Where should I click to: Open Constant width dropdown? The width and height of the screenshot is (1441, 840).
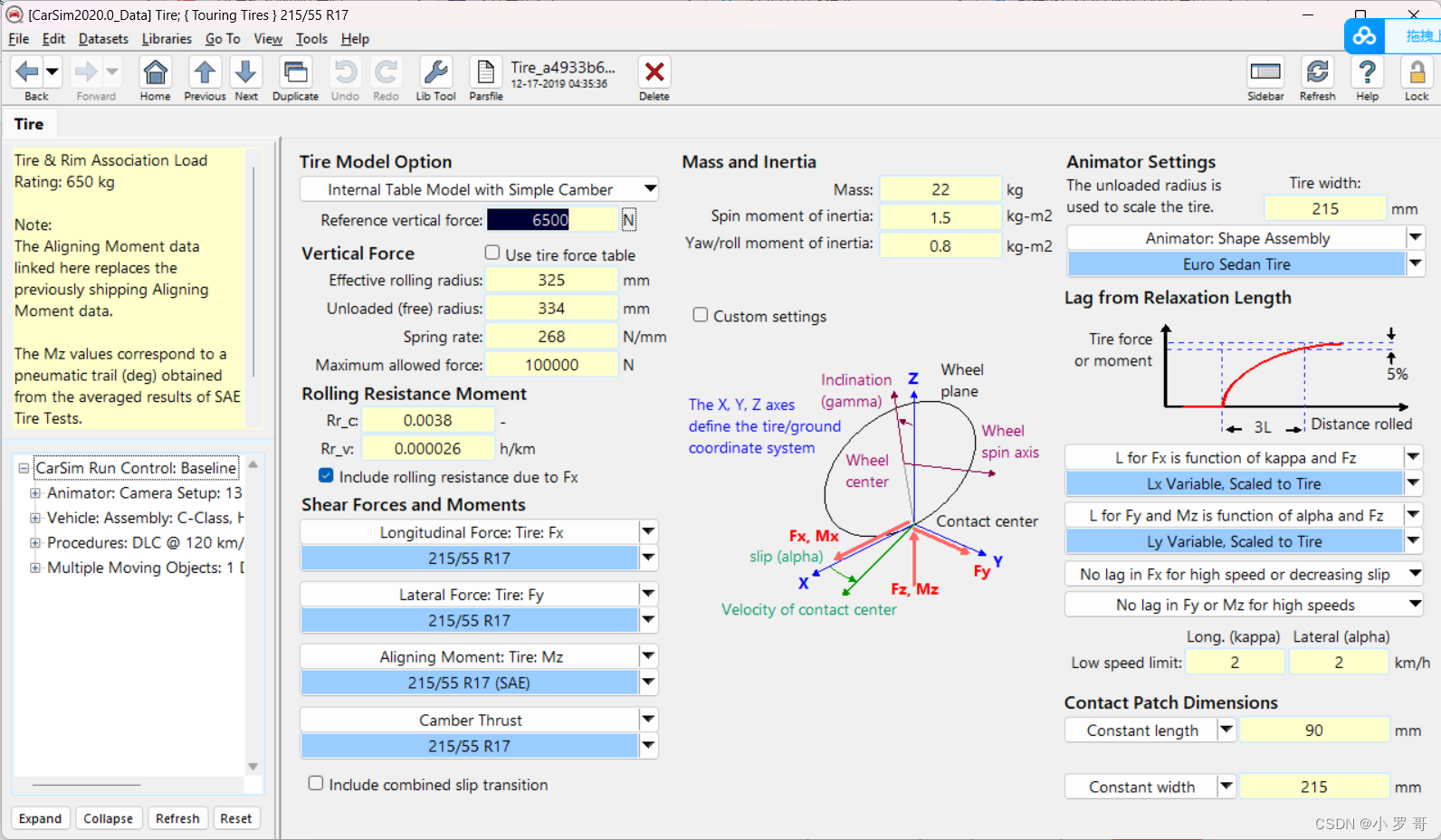point(1226,787)
